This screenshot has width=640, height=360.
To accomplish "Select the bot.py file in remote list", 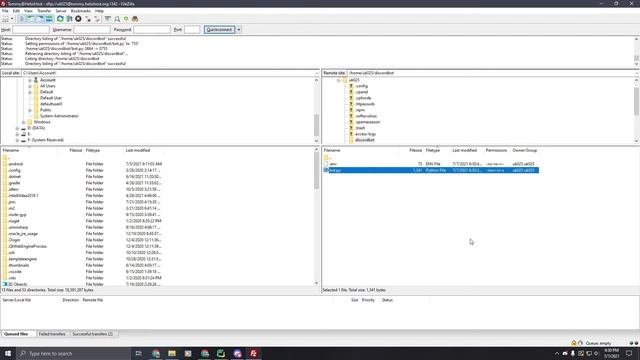I will (x=431, y=170).
